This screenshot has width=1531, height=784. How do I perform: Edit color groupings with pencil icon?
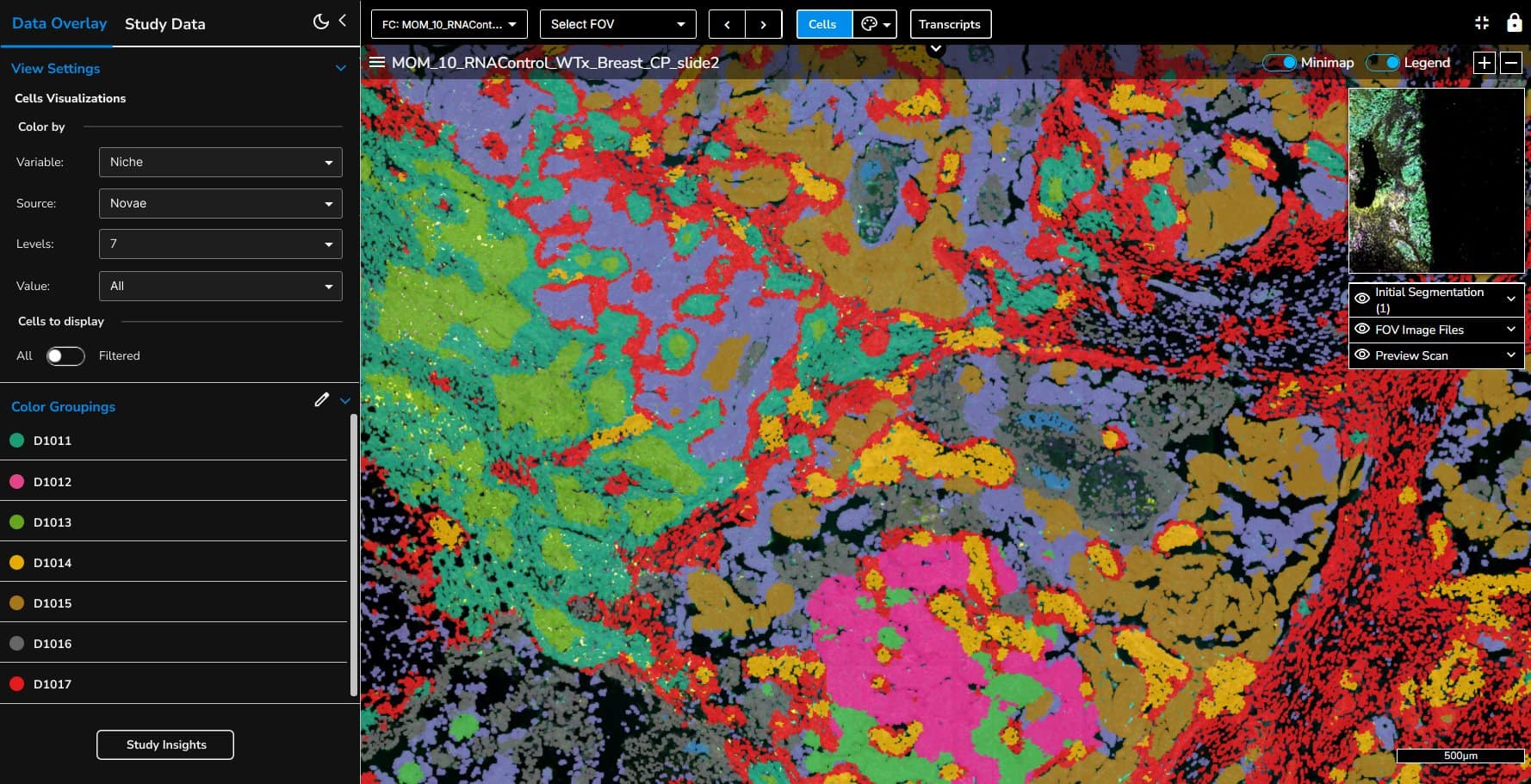(322, 399)
